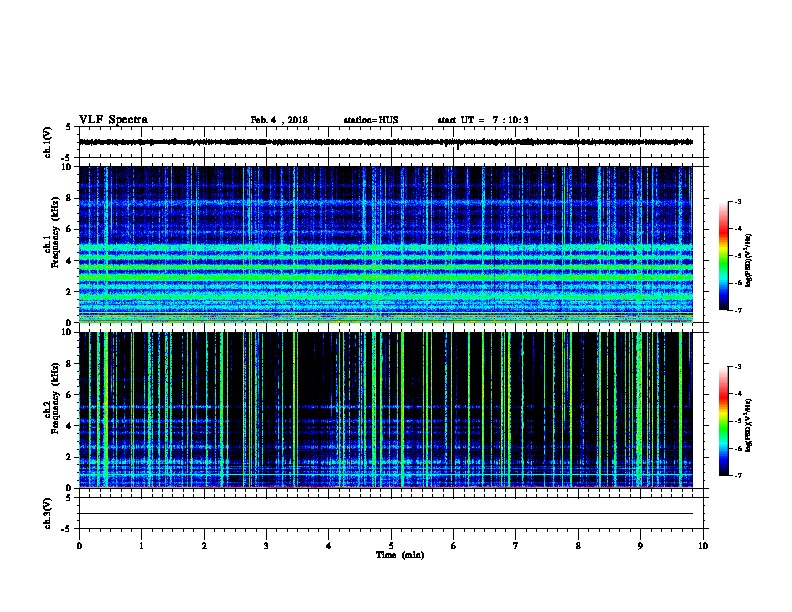This screenshot has height=612, width=792.
Task: Click time axis tick label "10"
Action: 703,546
